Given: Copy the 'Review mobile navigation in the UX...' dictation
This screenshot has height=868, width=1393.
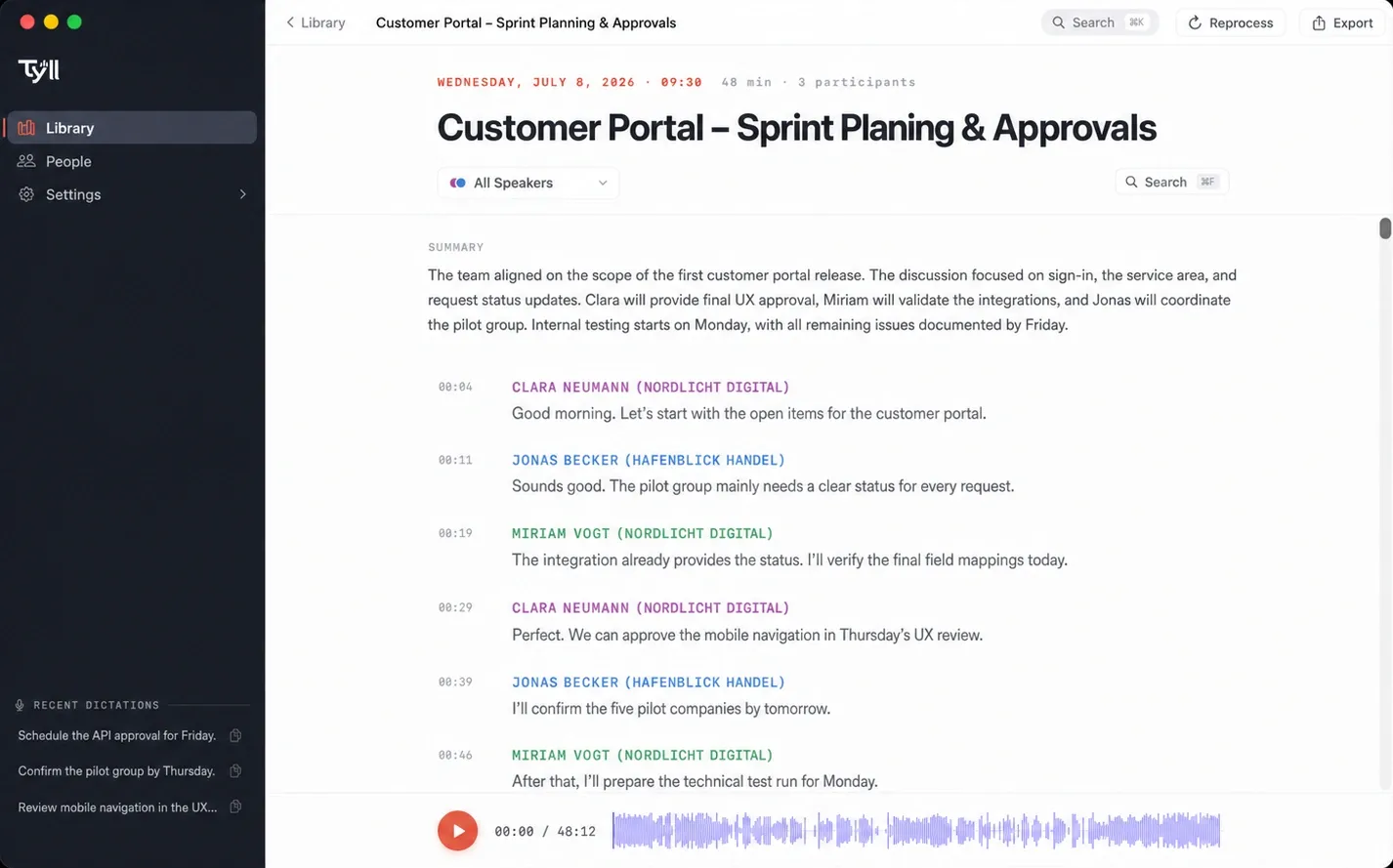Looking at the screenshot, I should (235, 806).
